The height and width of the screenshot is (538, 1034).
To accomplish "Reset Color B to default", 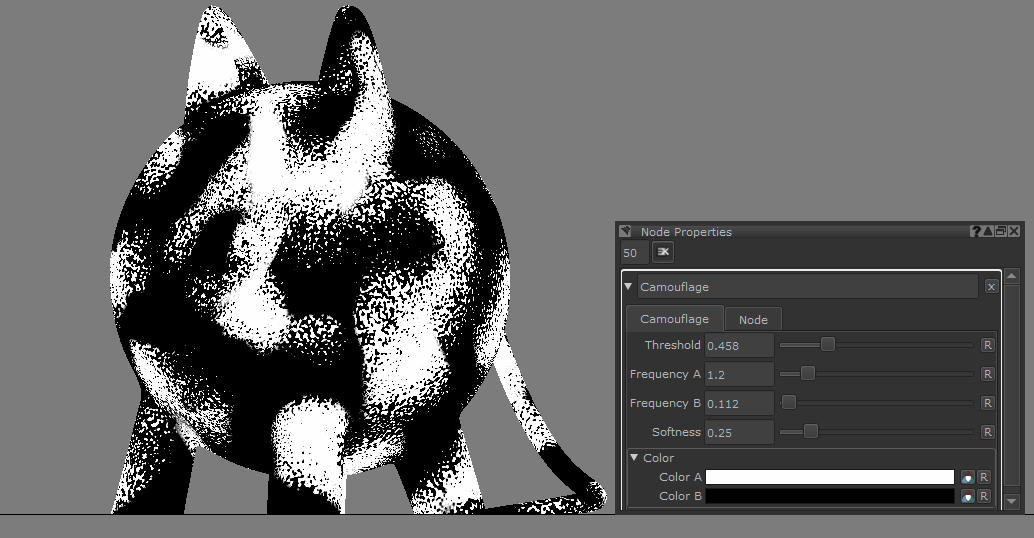I will (x=984, y=496).
